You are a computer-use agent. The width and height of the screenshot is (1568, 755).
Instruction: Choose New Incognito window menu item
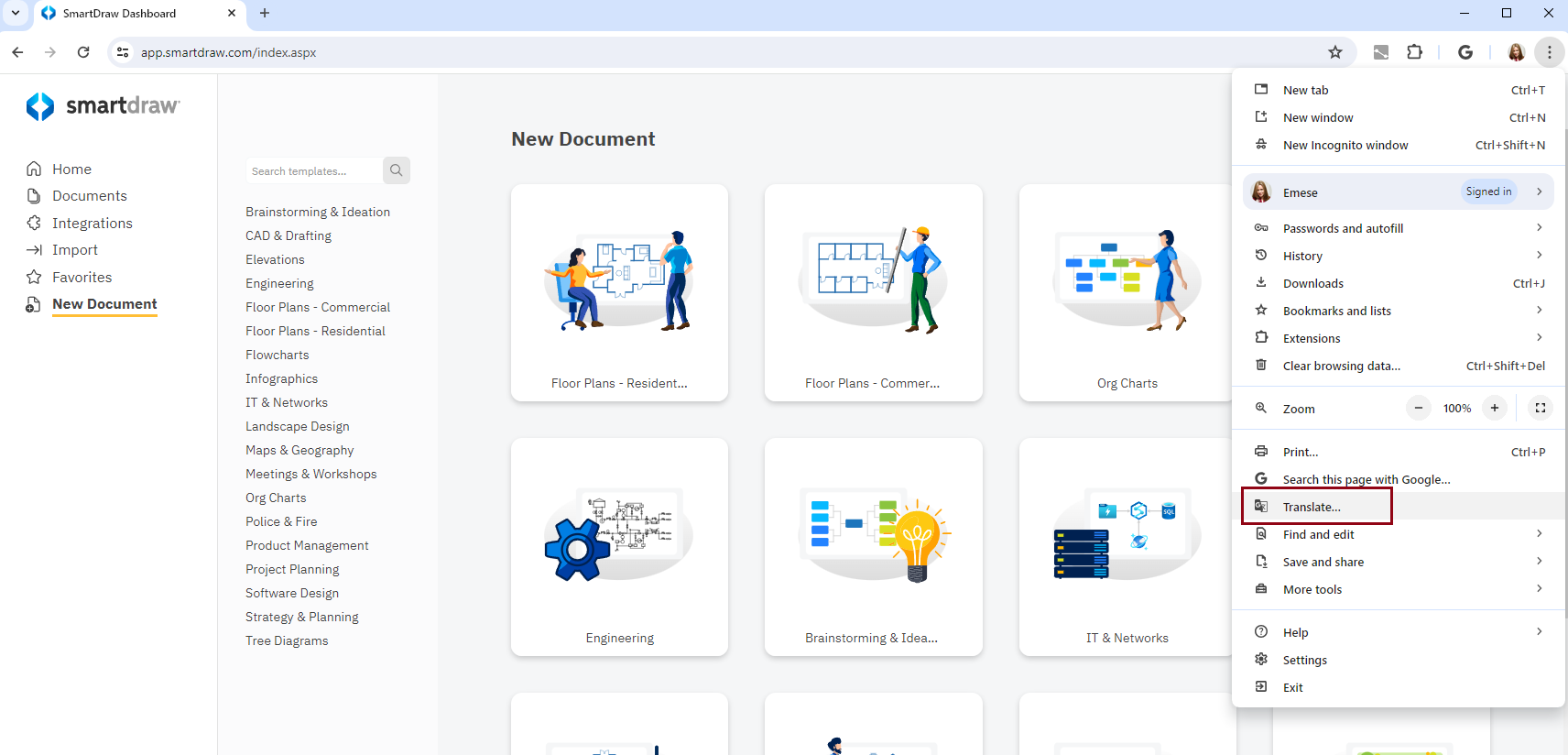pos(1345,145)
